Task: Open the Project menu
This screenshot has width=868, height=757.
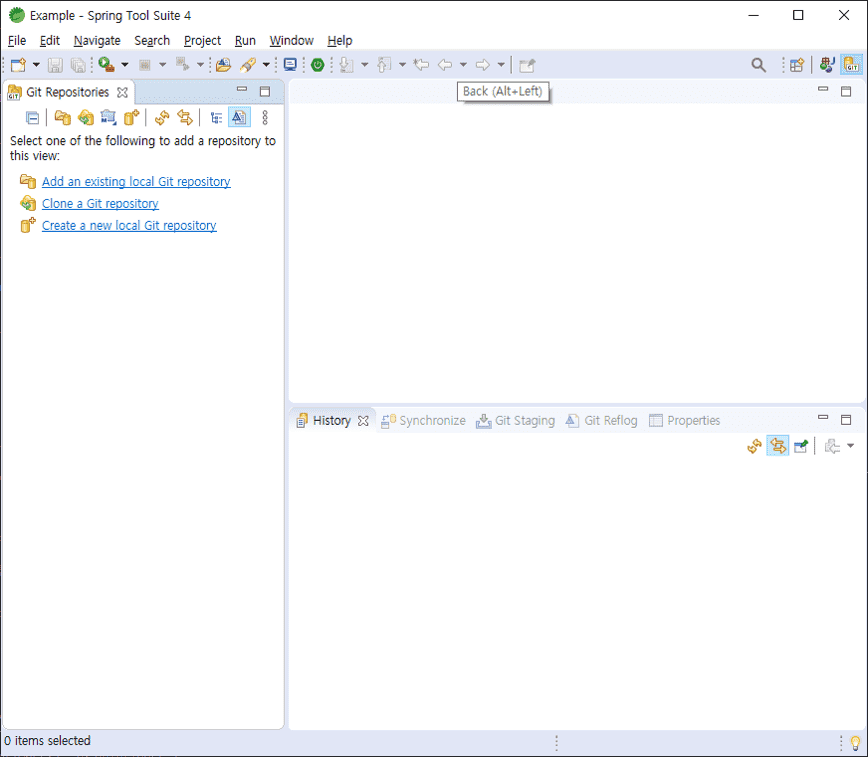Action: coord(202,40)
